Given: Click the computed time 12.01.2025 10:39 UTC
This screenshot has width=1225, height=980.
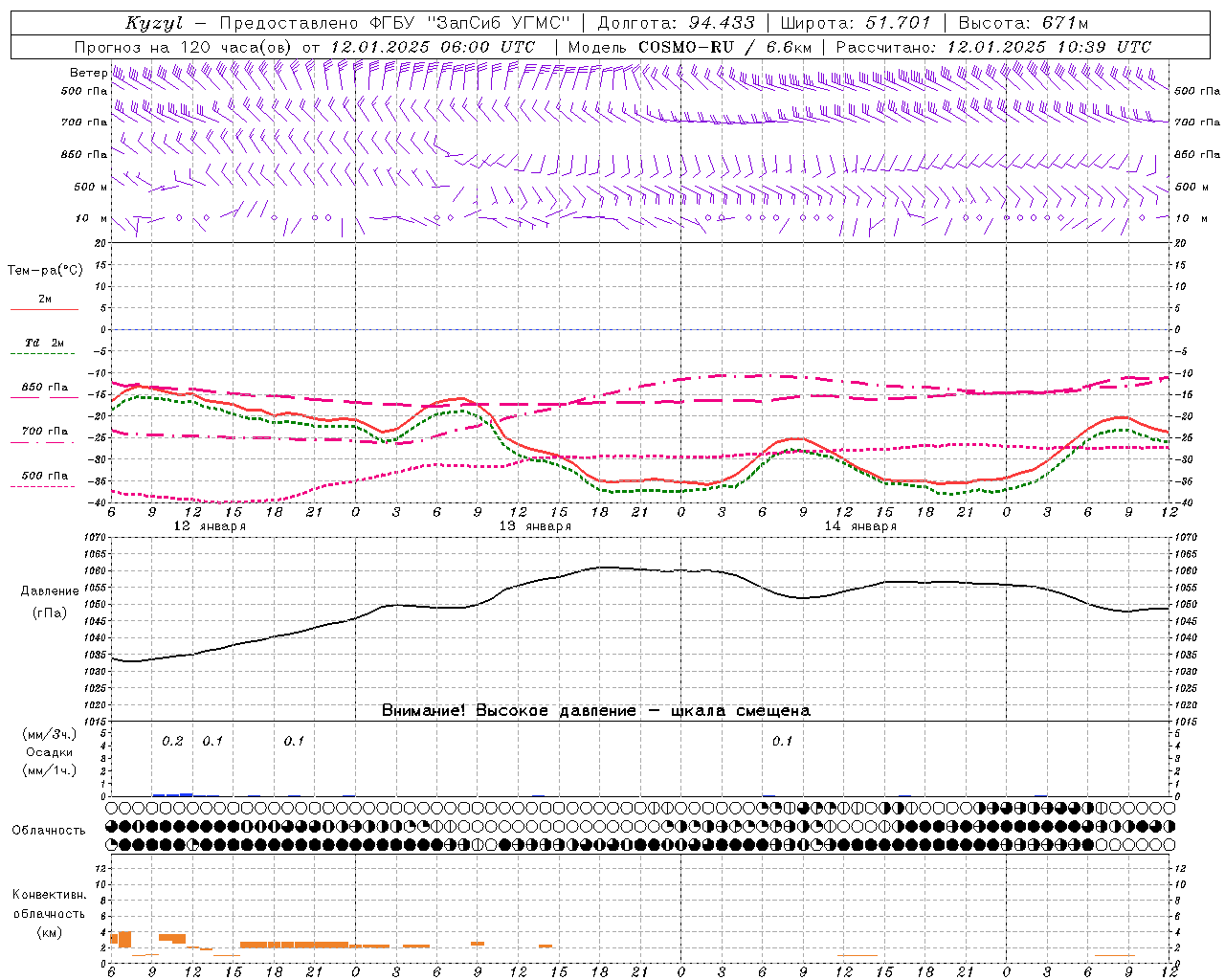Looking at the screenshot, I should tap(1049, 47).
